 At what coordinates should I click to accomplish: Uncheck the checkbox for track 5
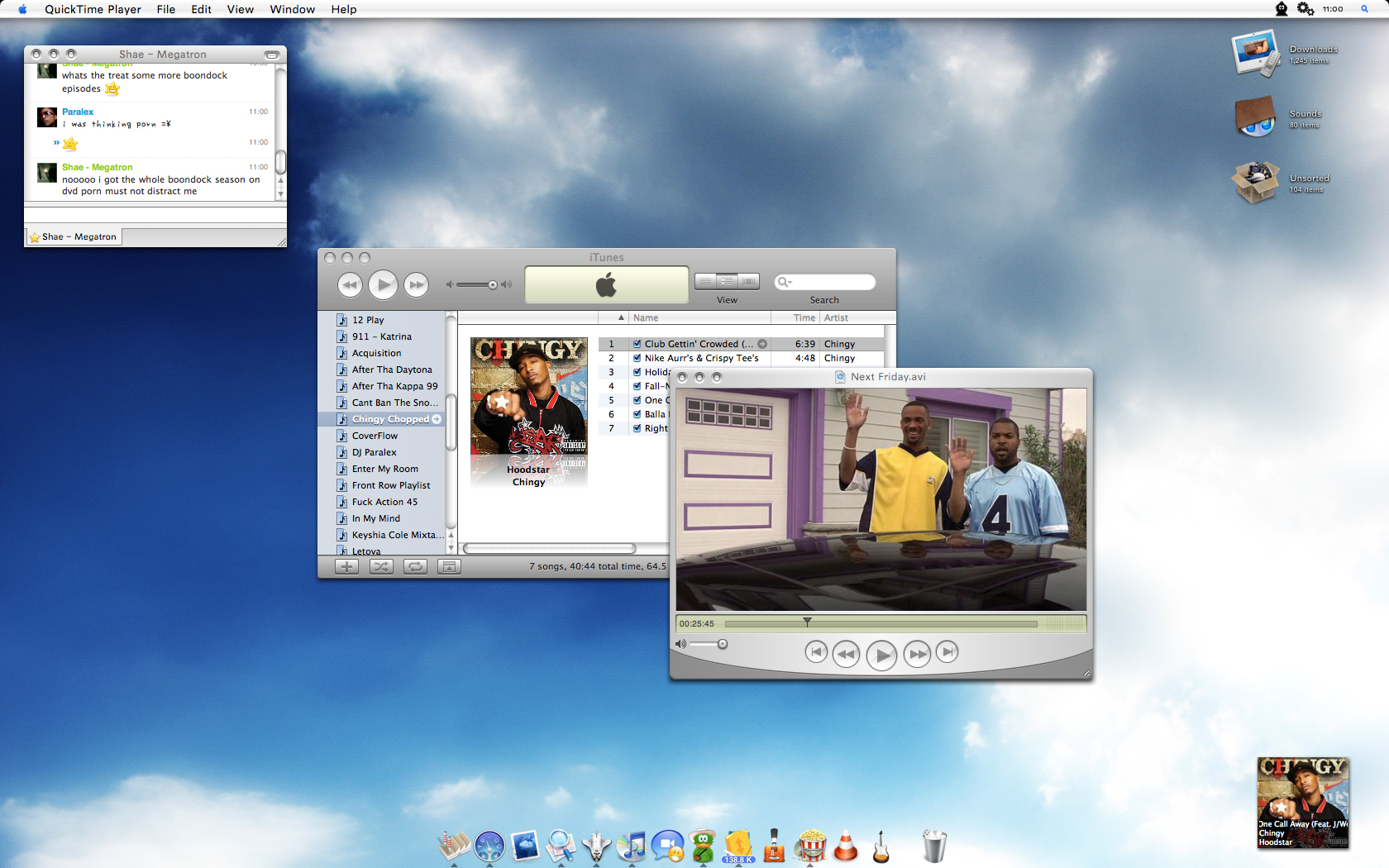tap(637, 400)
